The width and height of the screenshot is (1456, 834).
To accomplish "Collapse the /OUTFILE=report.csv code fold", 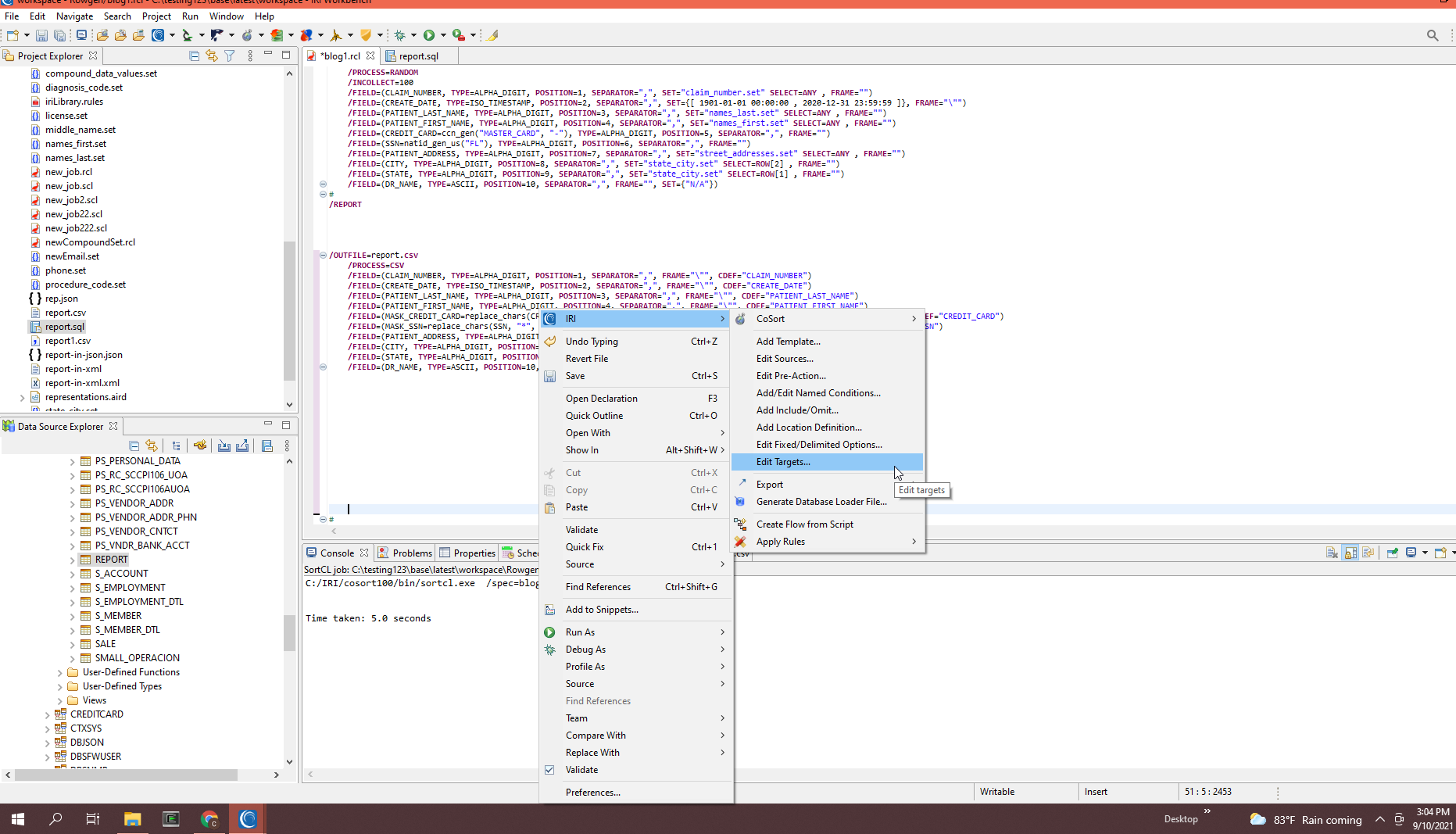I will (323, 255).
